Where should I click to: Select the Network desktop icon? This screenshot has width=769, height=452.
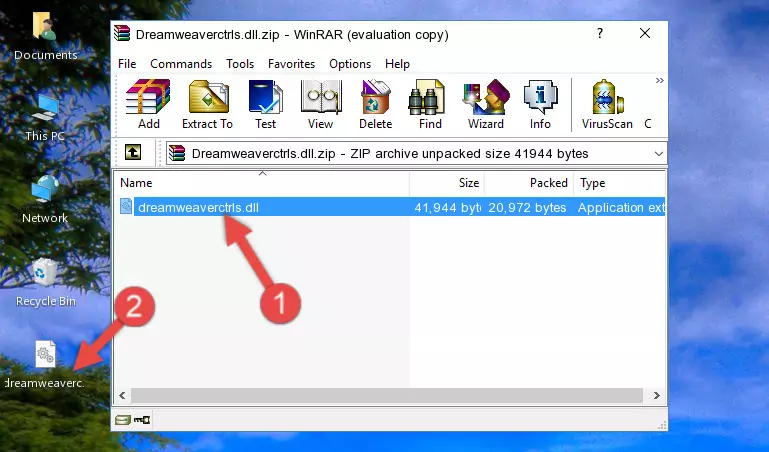45,199
